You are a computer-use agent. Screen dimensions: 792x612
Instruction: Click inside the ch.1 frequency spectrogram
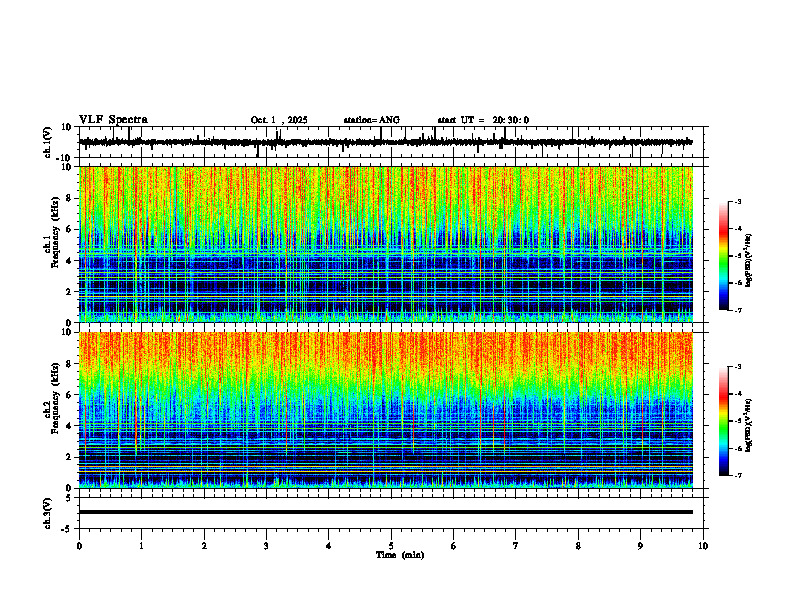[386, 244]
